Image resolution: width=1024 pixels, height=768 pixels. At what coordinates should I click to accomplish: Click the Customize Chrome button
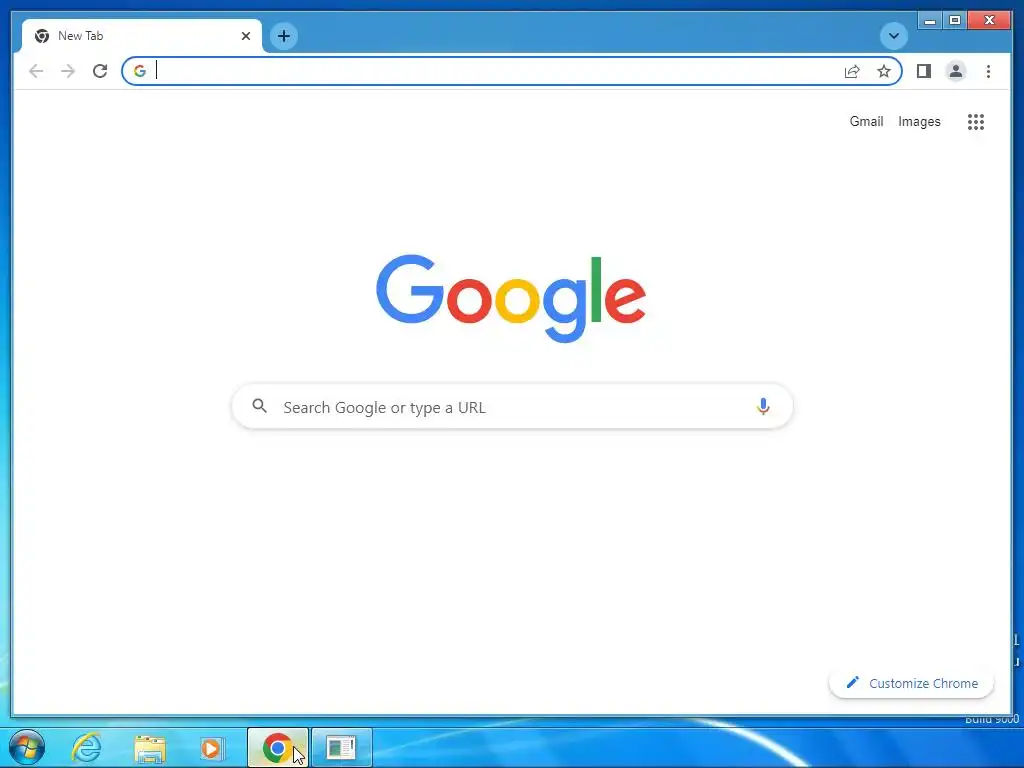point(911,683)
